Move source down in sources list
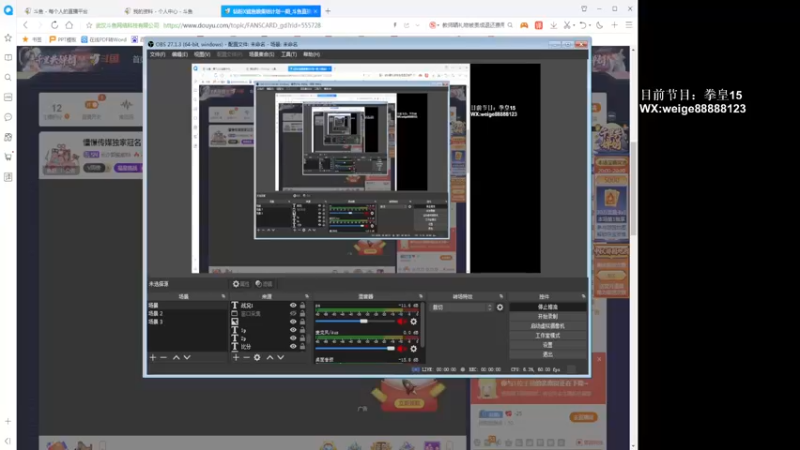This screenshot has width=800, height=450. coord(281,358)
